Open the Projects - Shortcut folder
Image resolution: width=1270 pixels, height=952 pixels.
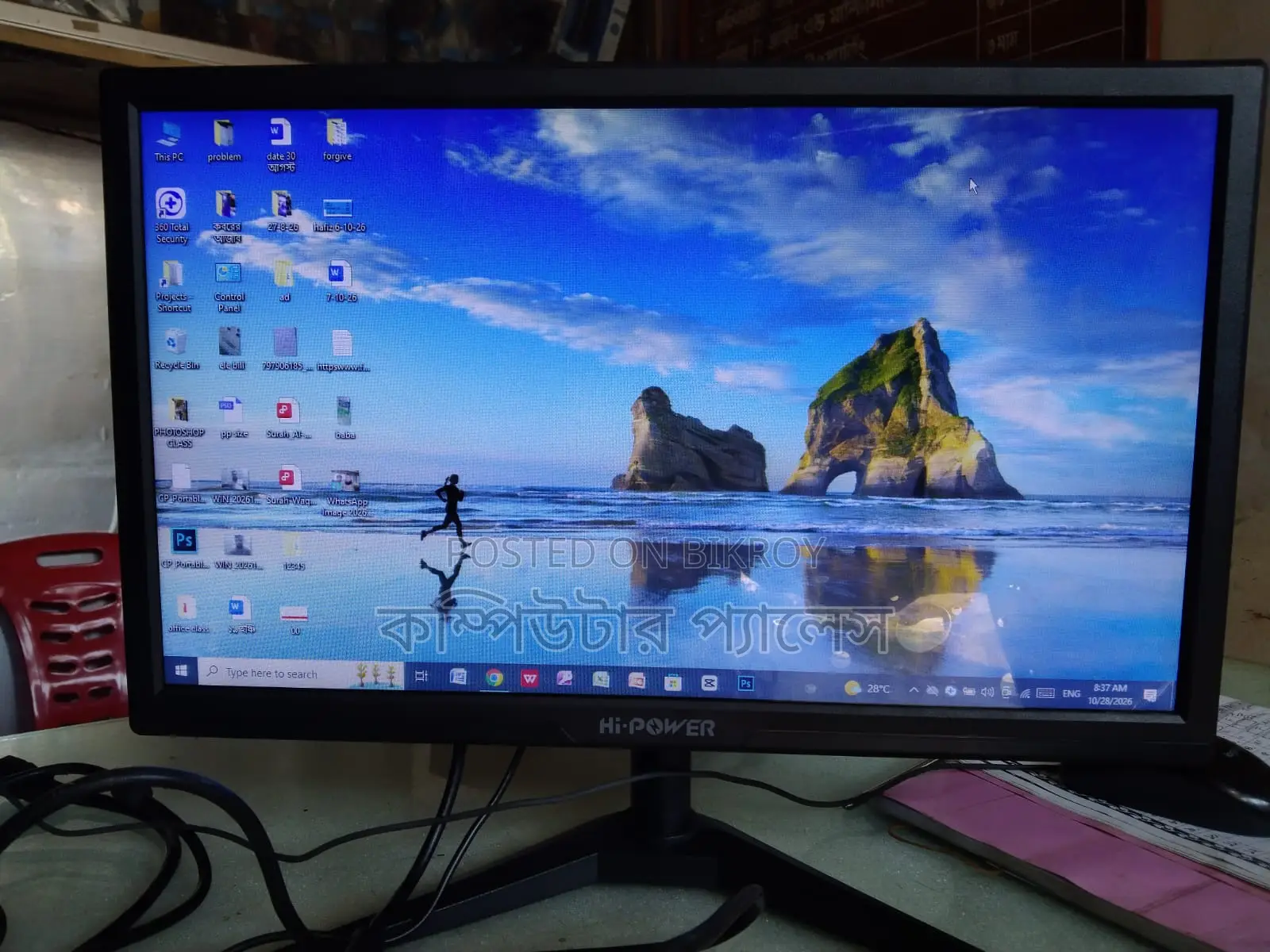pos(174,286)
